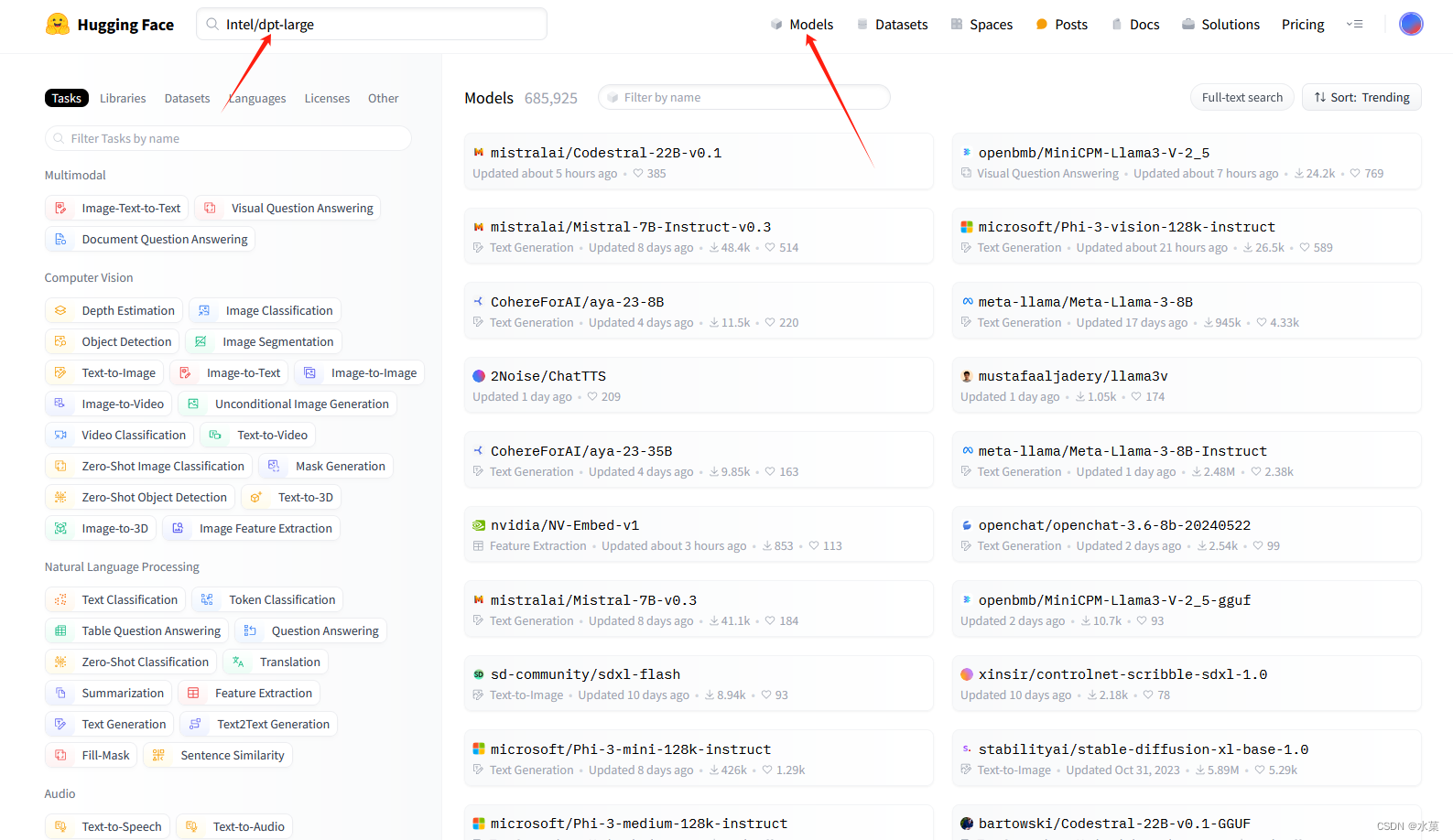Click the Image-to-Video task icon
The image size is (1453, 840).
(60, 404)
